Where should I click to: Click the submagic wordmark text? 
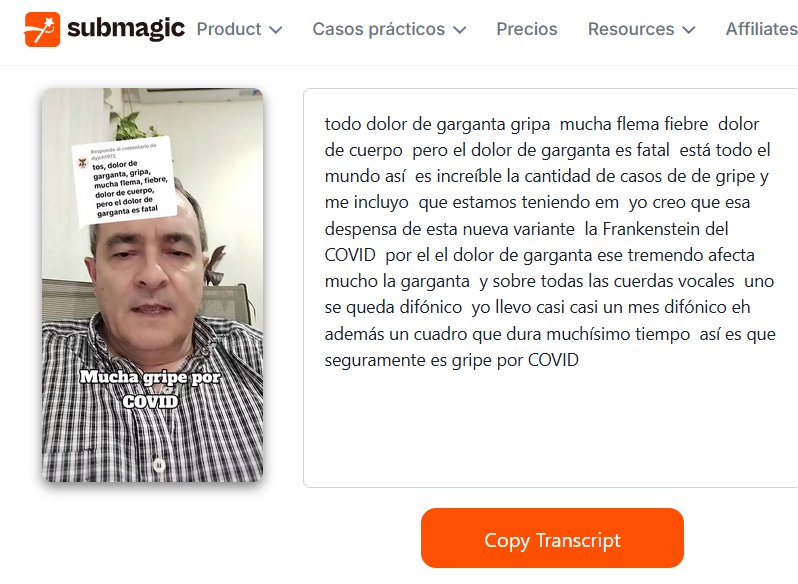pyautogui.click(x=126, y=28)
